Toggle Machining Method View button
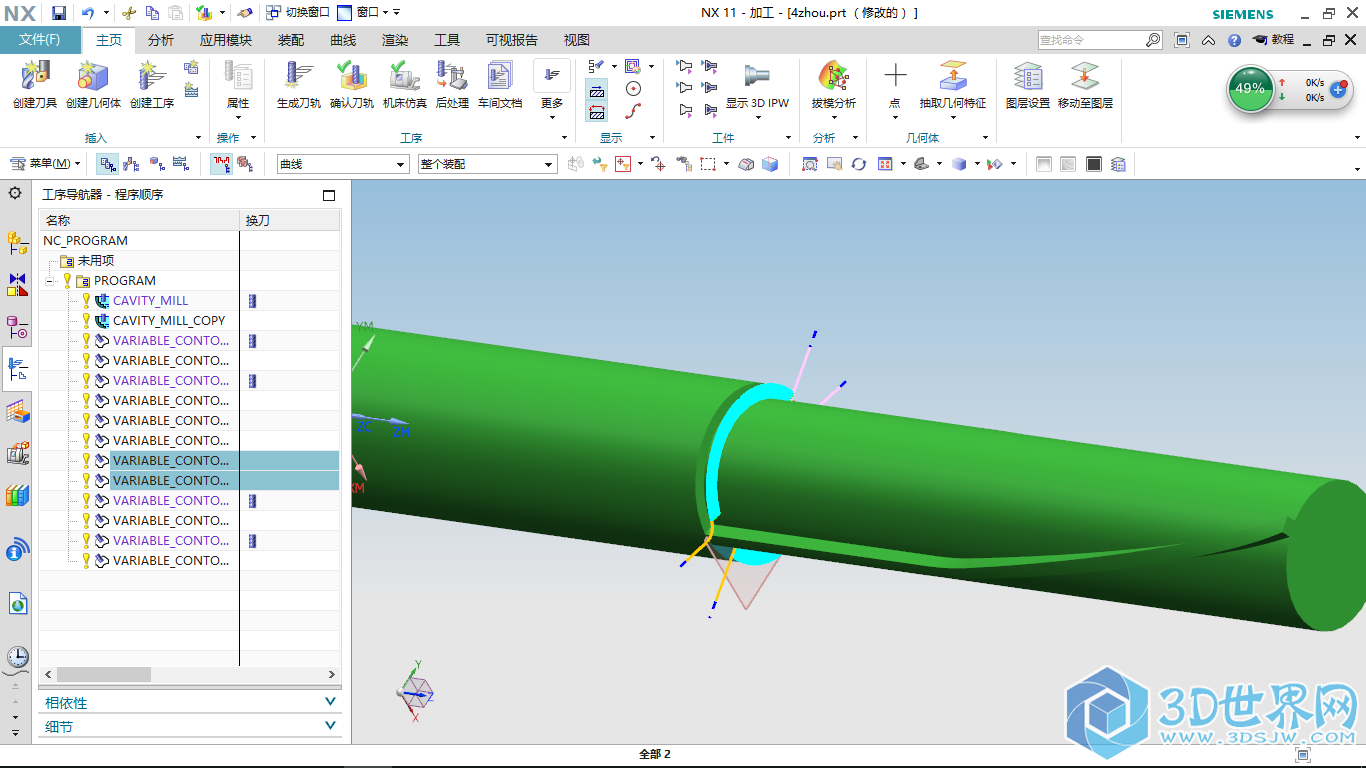This screenshot has height=768, width=1366. point(181,164)
